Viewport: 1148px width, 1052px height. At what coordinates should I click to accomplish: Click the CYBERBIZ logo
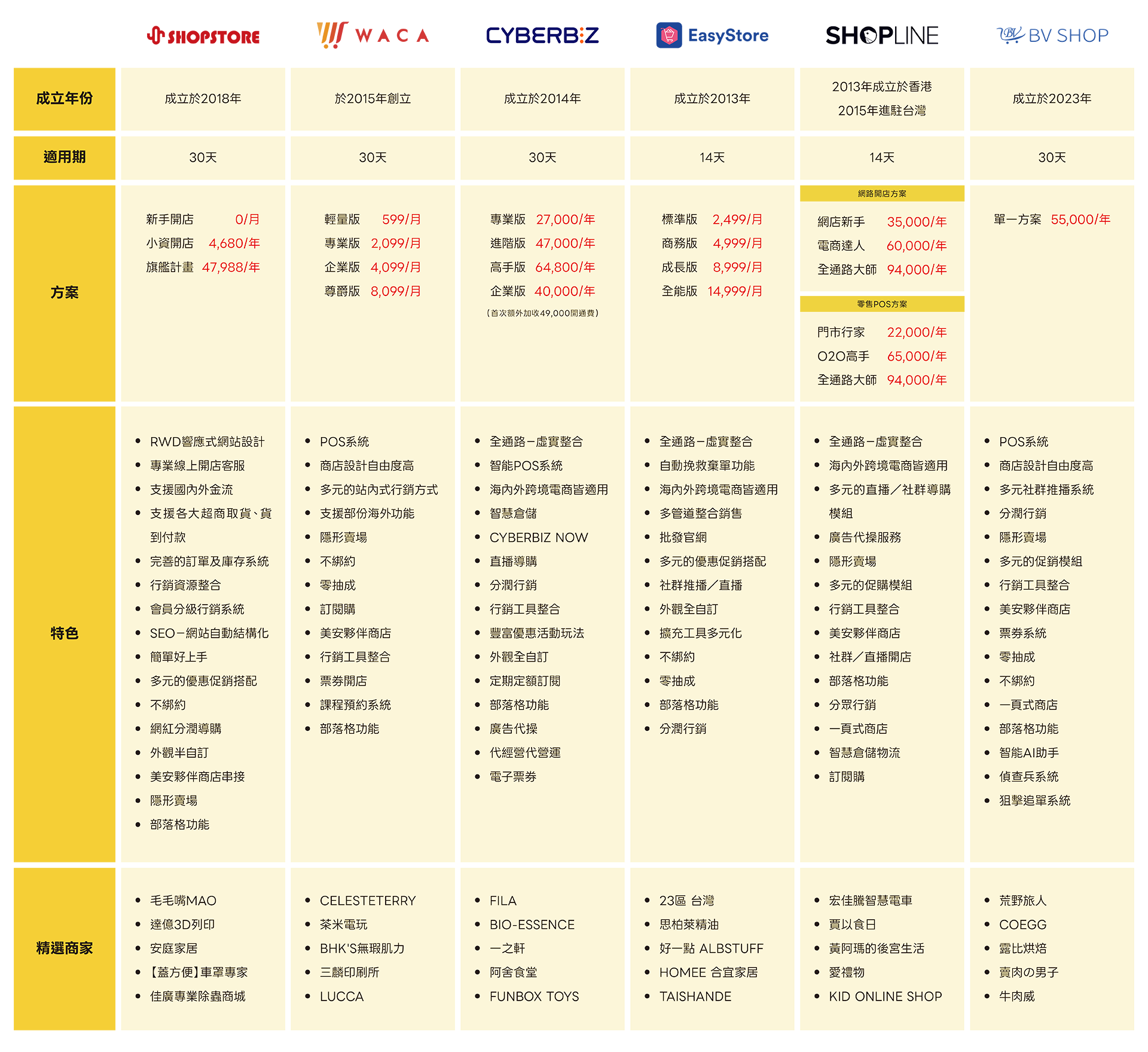click(542, 35)
